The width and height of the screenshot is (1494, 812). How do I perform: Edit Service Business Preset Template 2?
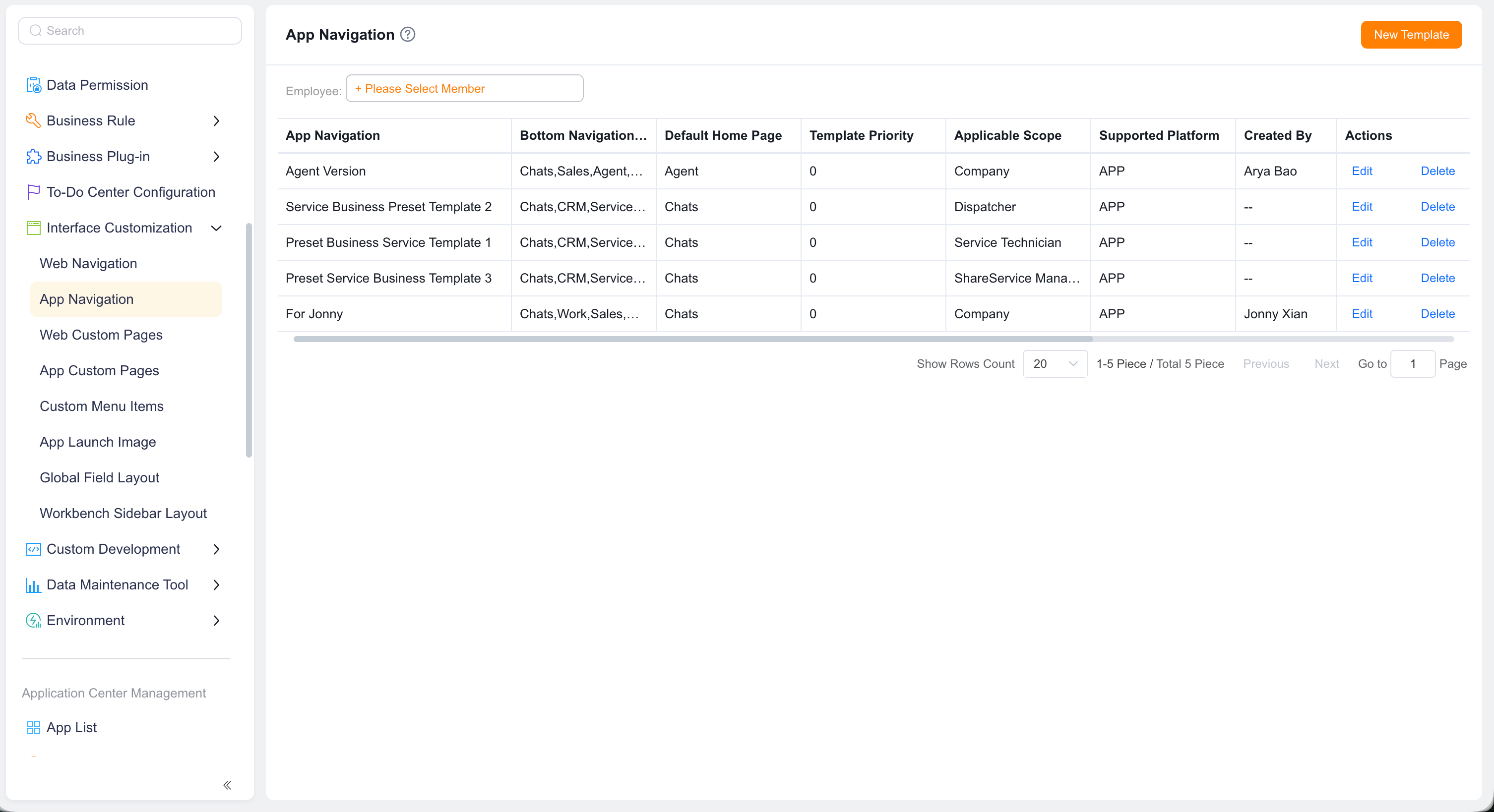point(1361,207)
